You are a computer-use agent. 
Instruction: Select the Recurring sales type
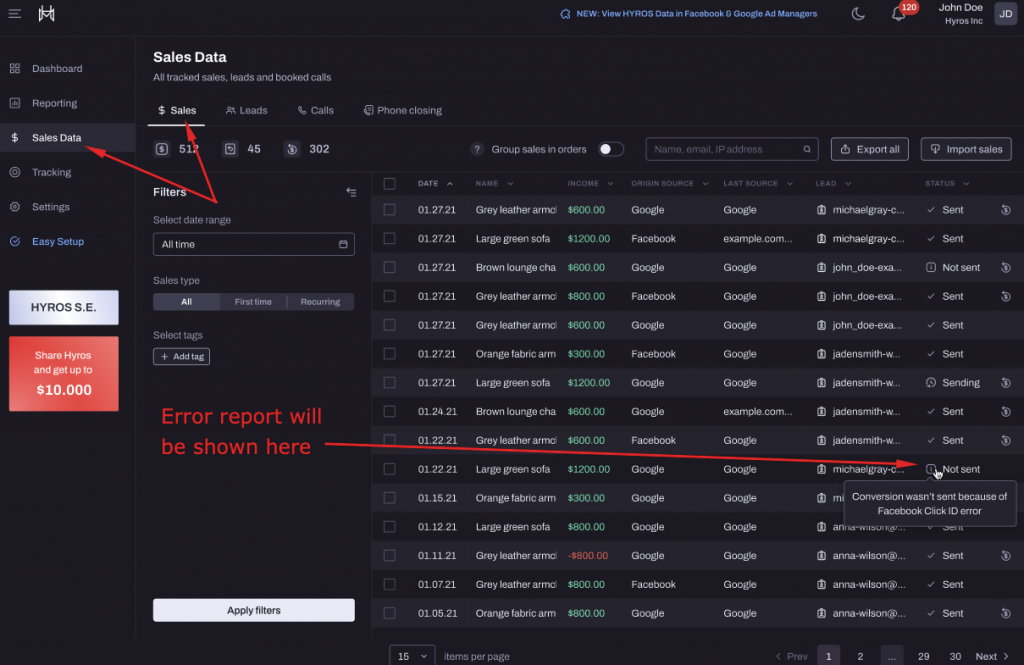(x=320, y=302)
